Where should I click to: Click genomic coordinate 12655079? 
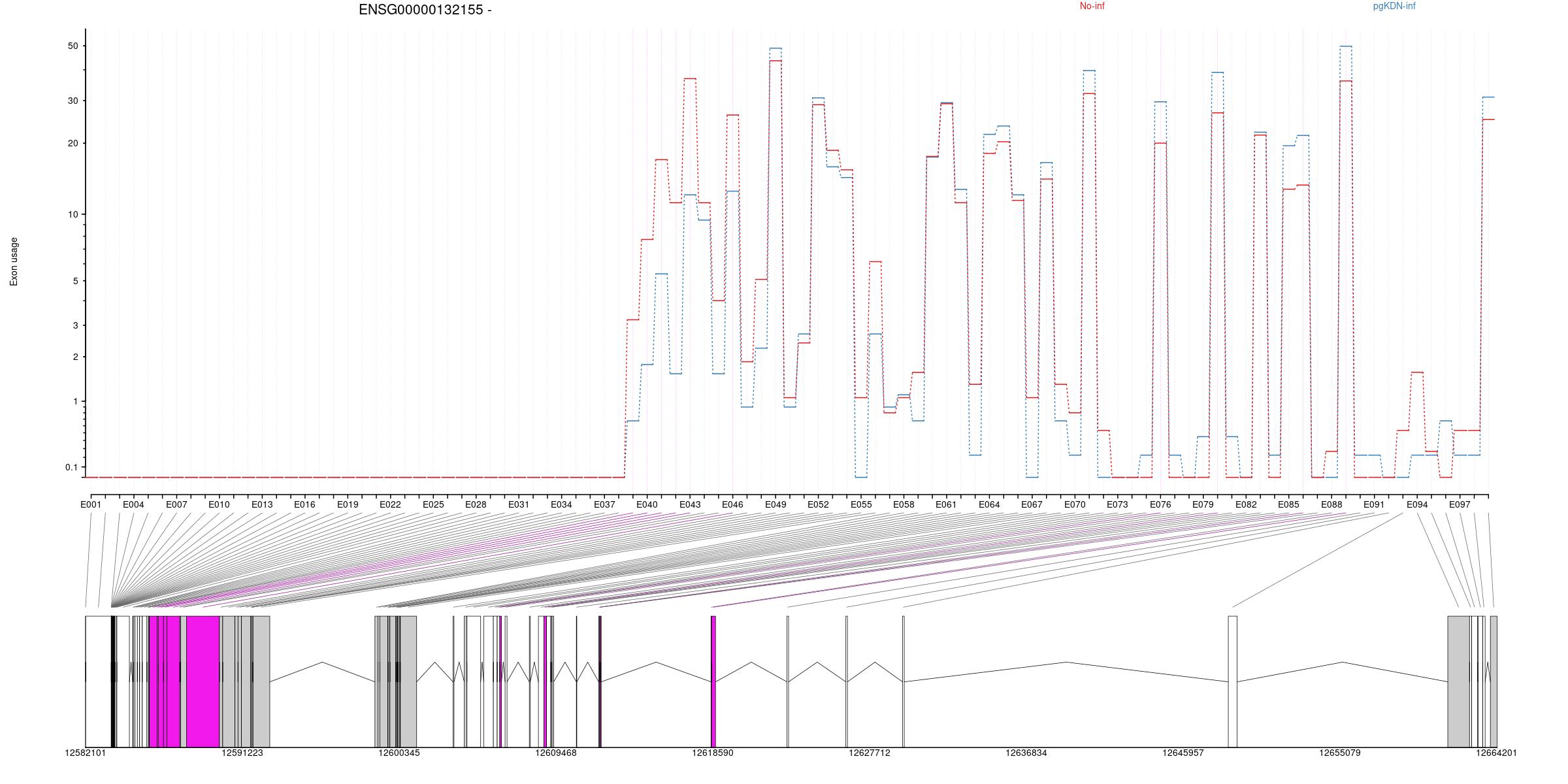pyautogui.click(x=1340, y=753)
